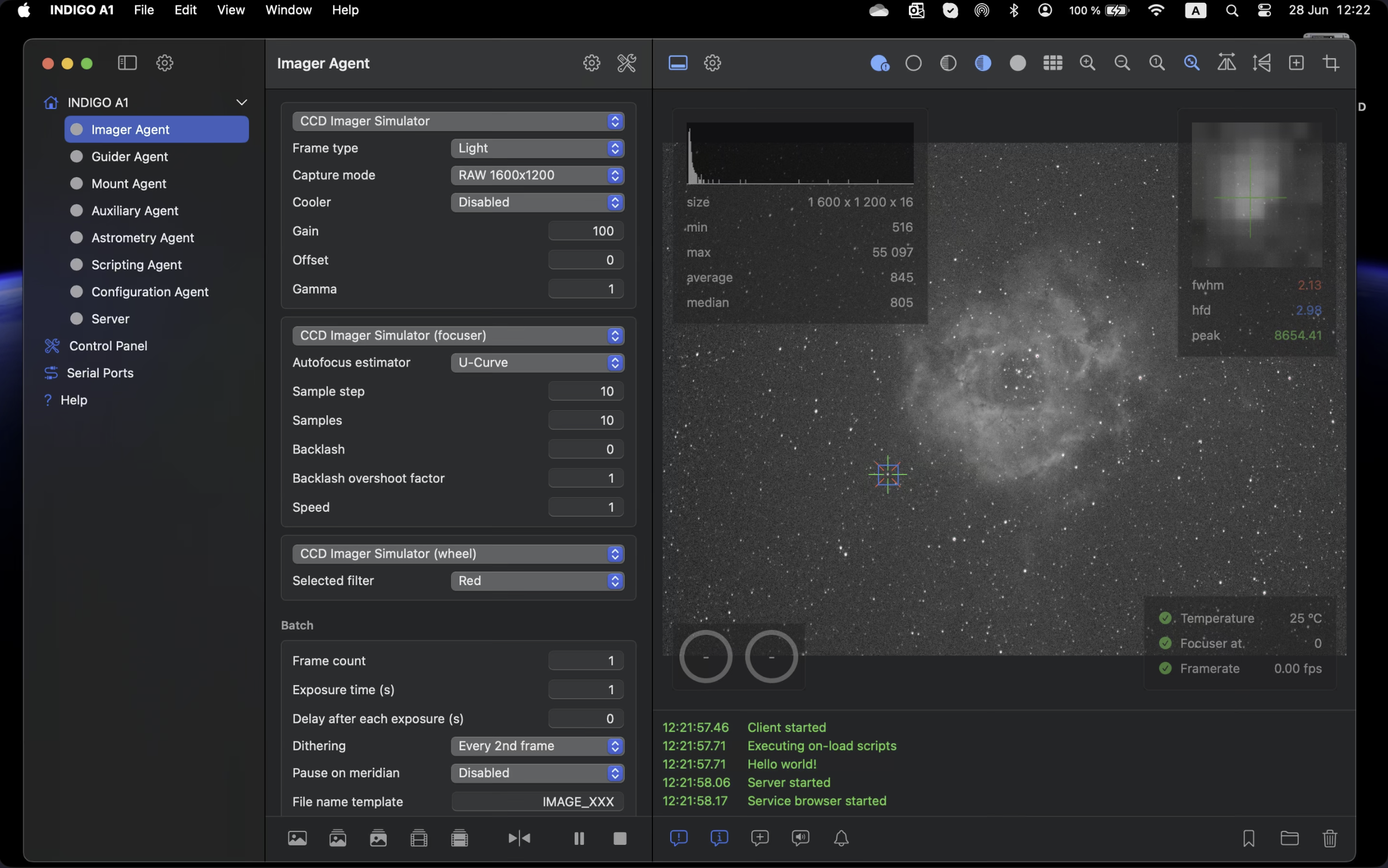Viewport: 1388px width, 868px height.
Task: Click the bell notification icon
Action: click(x=841, y=838)
